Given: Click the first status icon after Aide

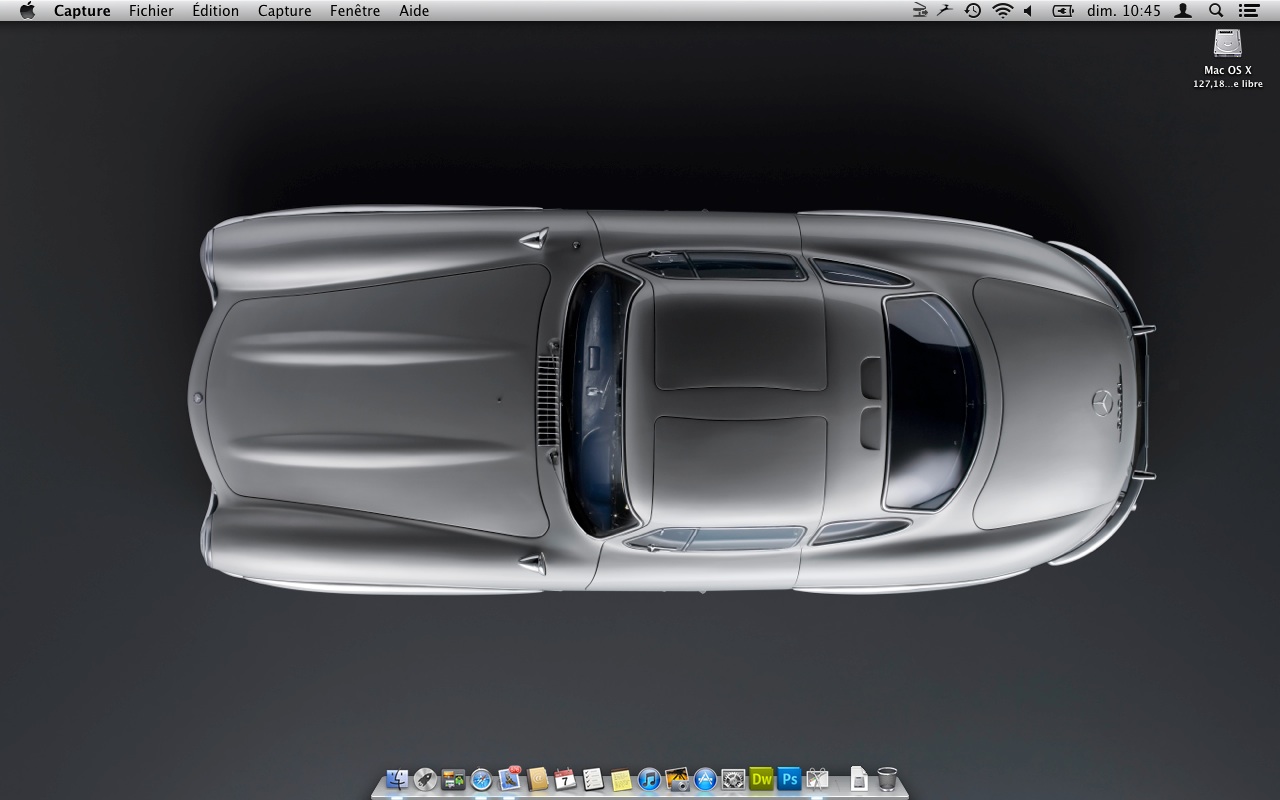Looking at the screenshot, I should click(x=920, y=11).
